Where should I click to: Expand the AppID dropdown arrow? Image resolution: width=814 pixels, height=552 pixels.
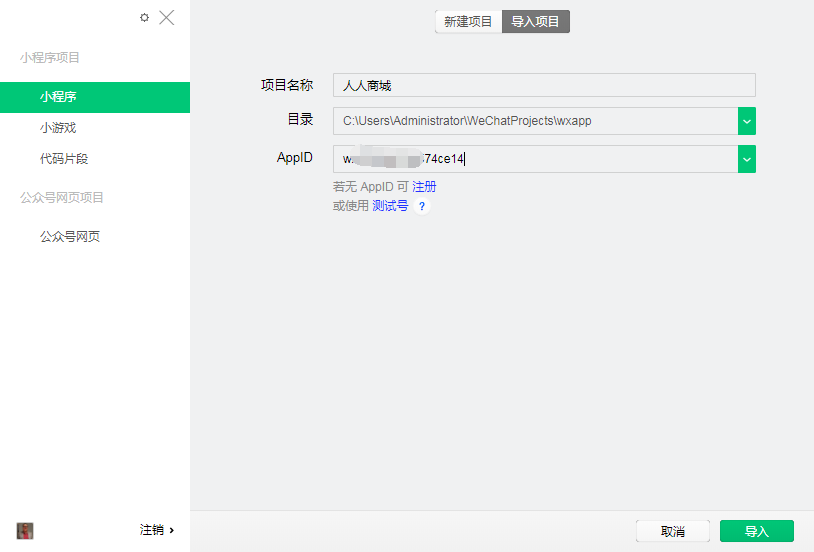(x=747, y=159)
